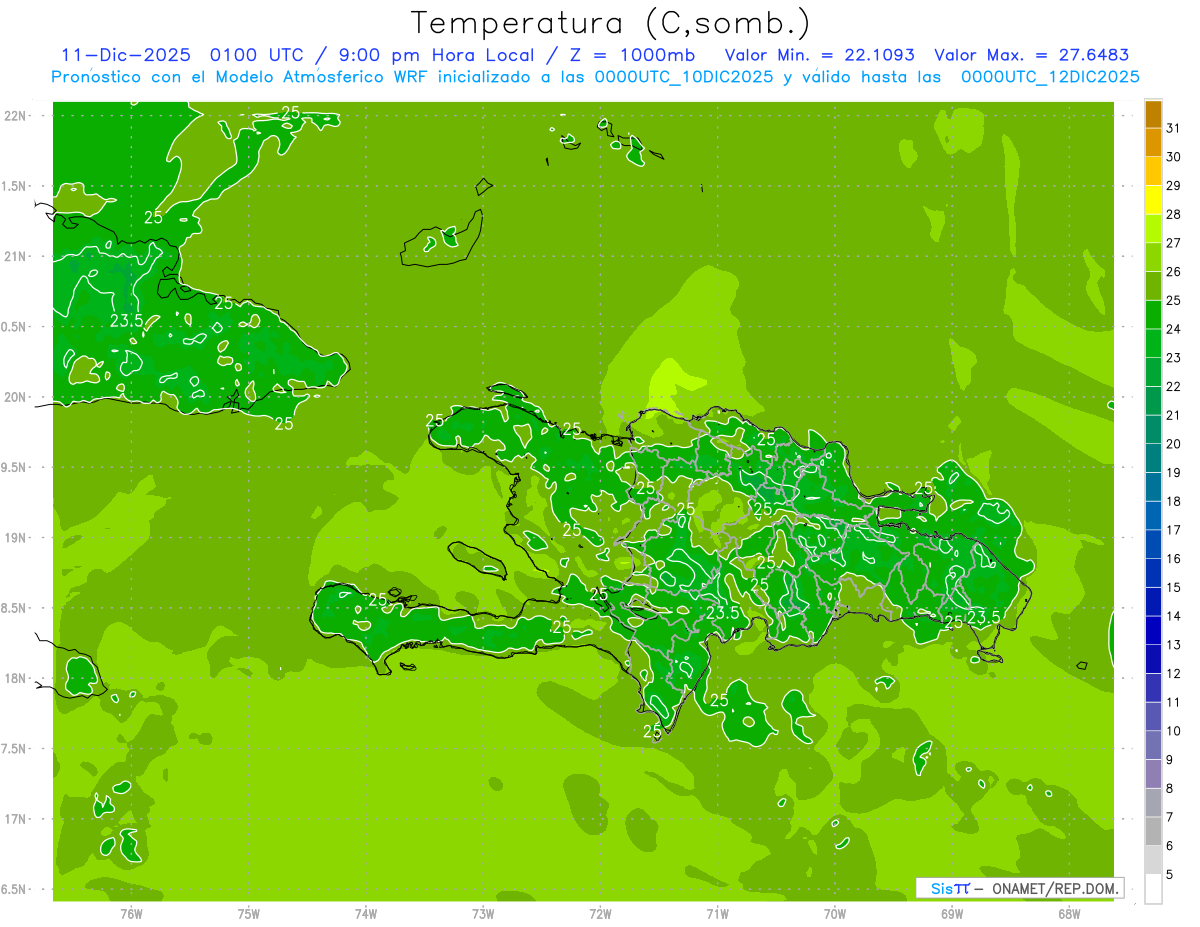This screenshot has height=927, width=1200.
Task: Pick the blue legend band between 17 and 18
Action: pyautogui.click(x=1153, y=516)
